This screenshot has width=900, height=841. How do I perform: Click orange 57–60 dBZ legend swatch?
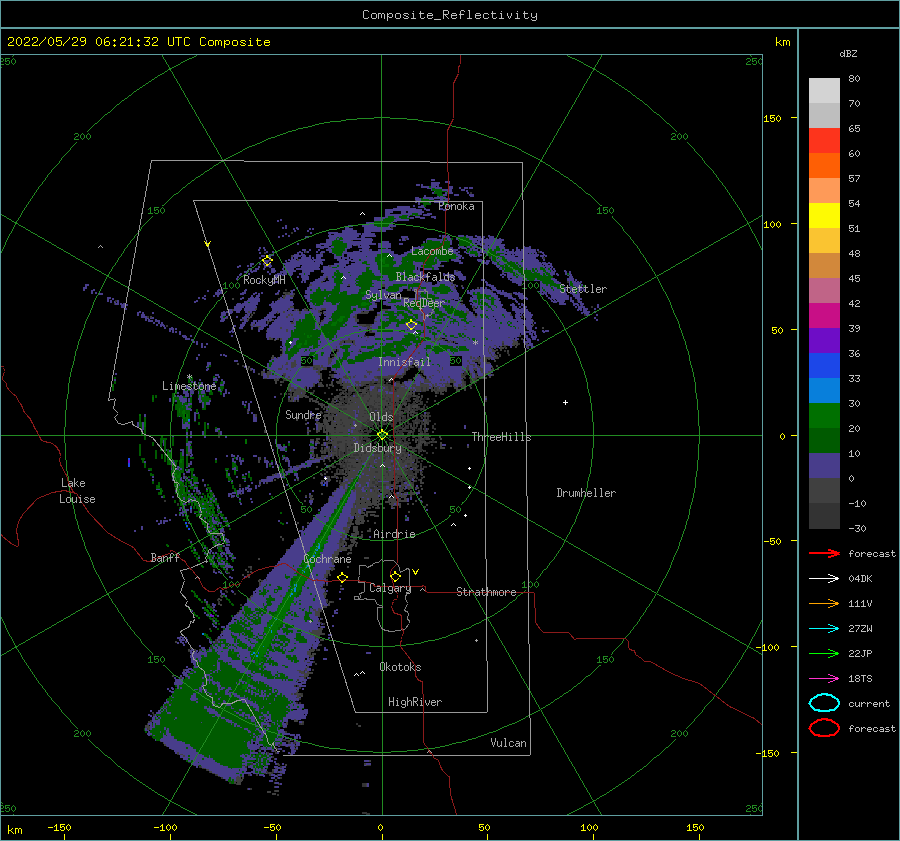[x=824, y=166]
